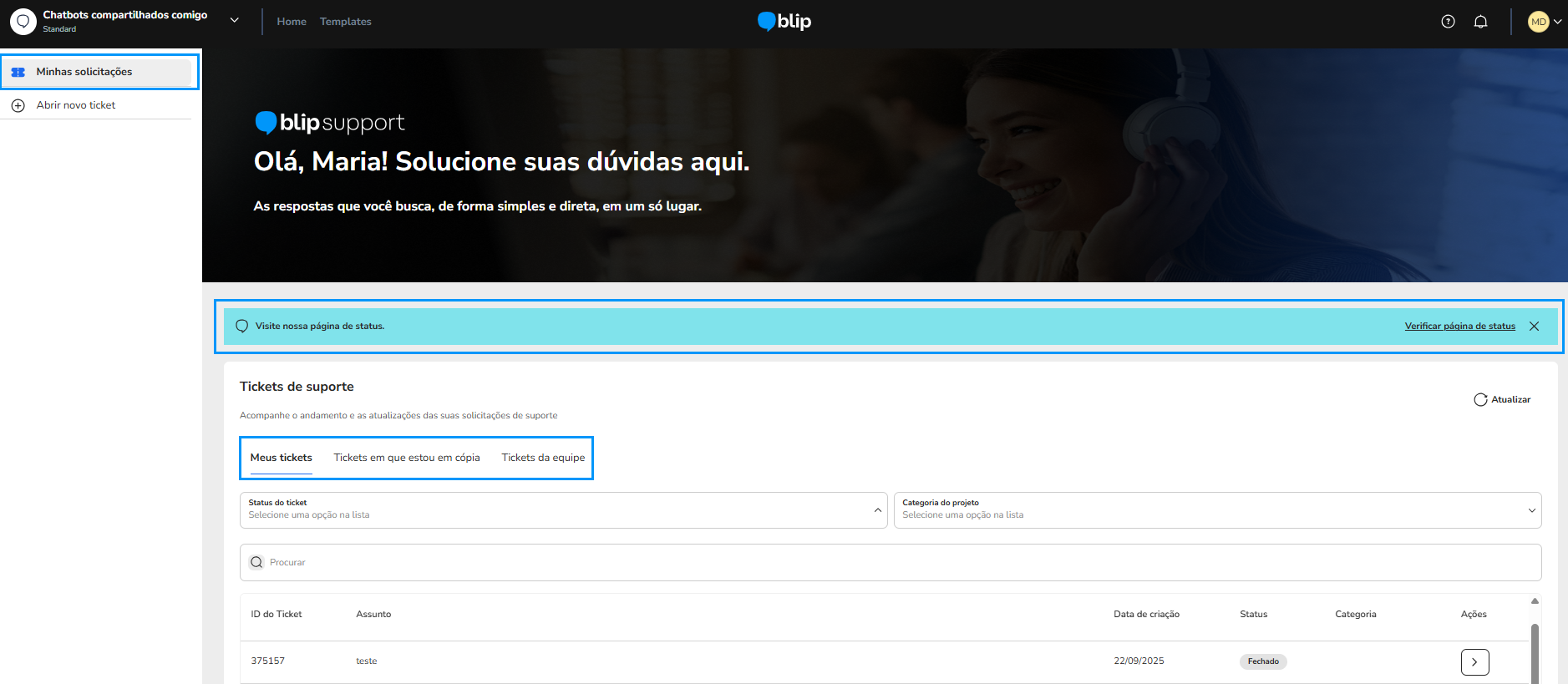Expand the Chatbots compartilhados comigo selector
Viewport: 1568px width, 684px height.
(235, 20)
